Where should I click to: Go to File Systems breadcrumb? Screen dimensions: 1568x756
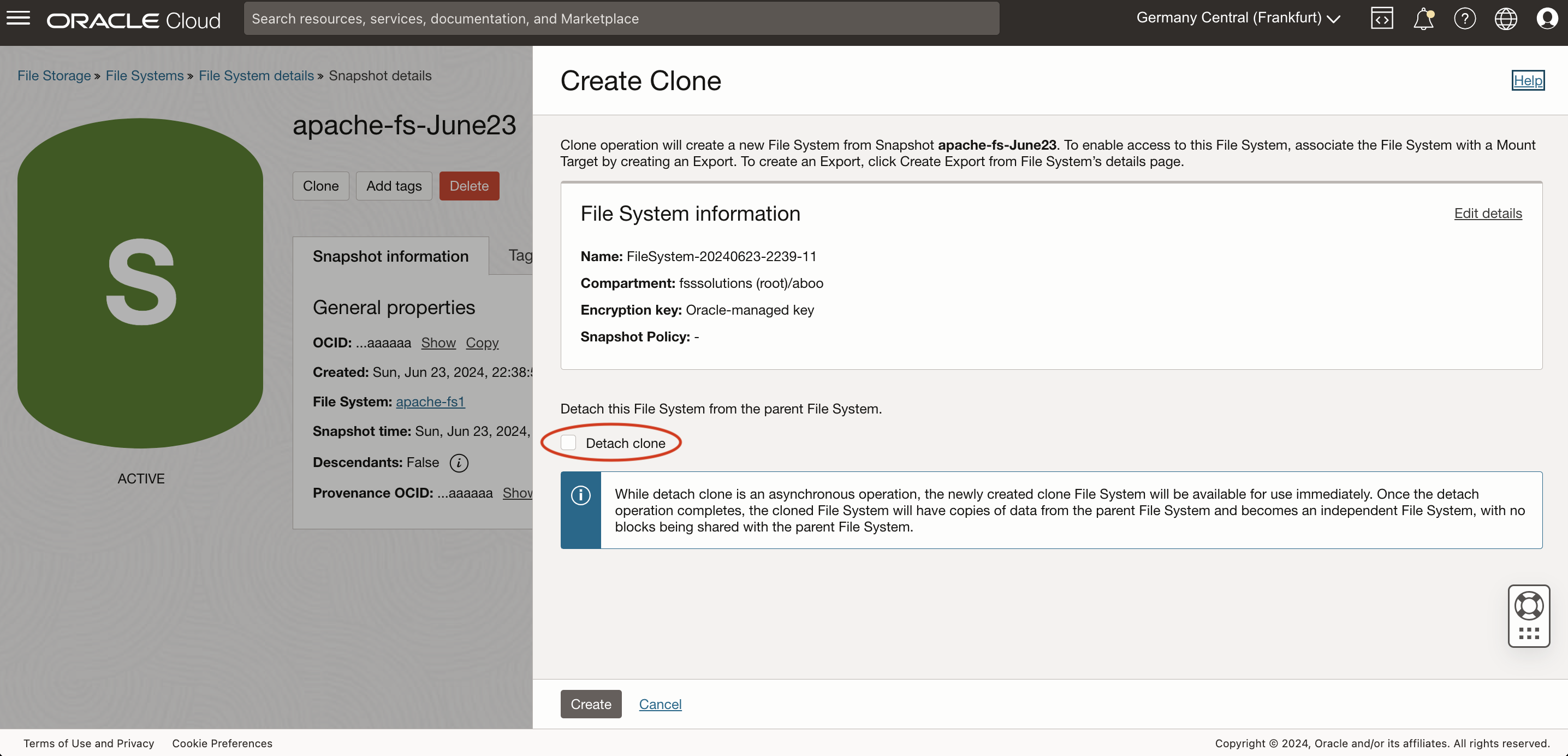[144, 75]
